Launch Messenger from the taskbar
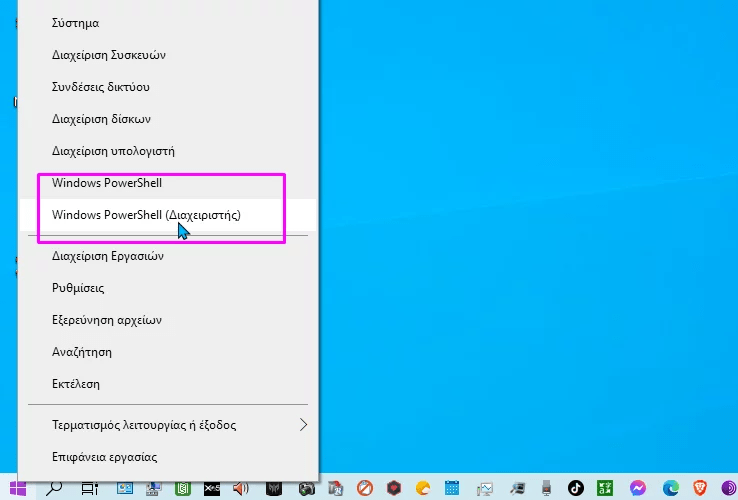This screenshot has height=500, width=738. [638, 488]
